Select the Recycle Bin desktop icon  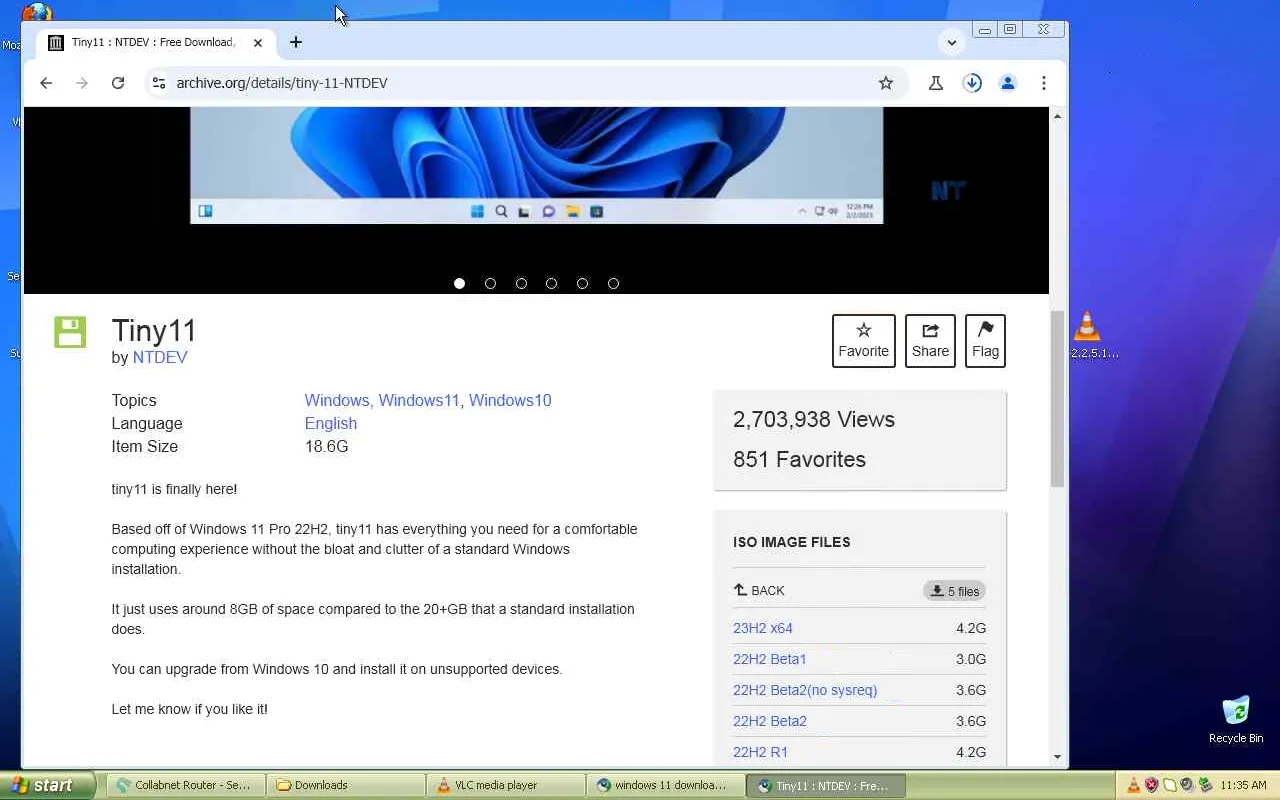(1236, 720)
